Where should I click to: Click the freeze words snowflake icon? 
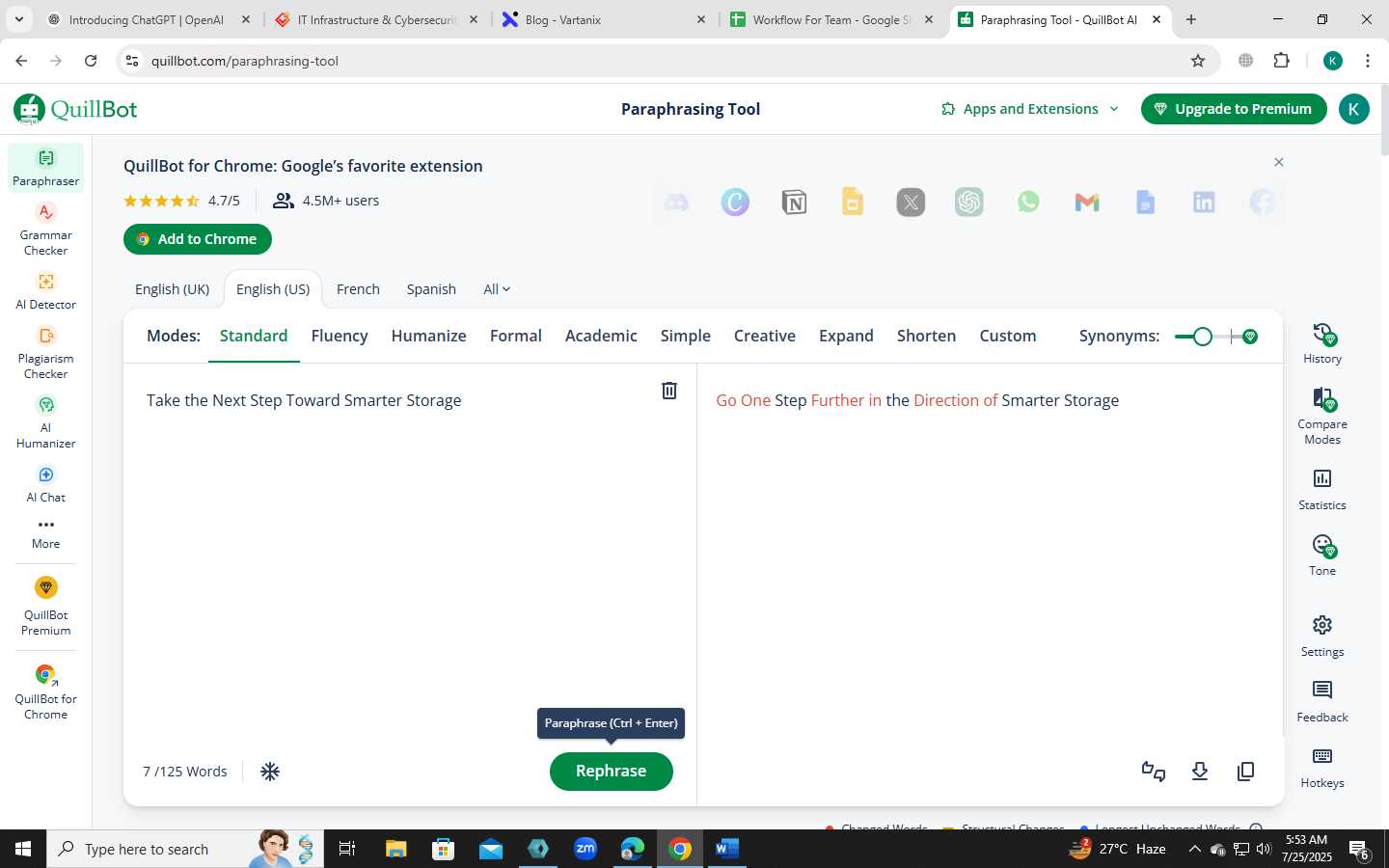[x=270, y=772]
